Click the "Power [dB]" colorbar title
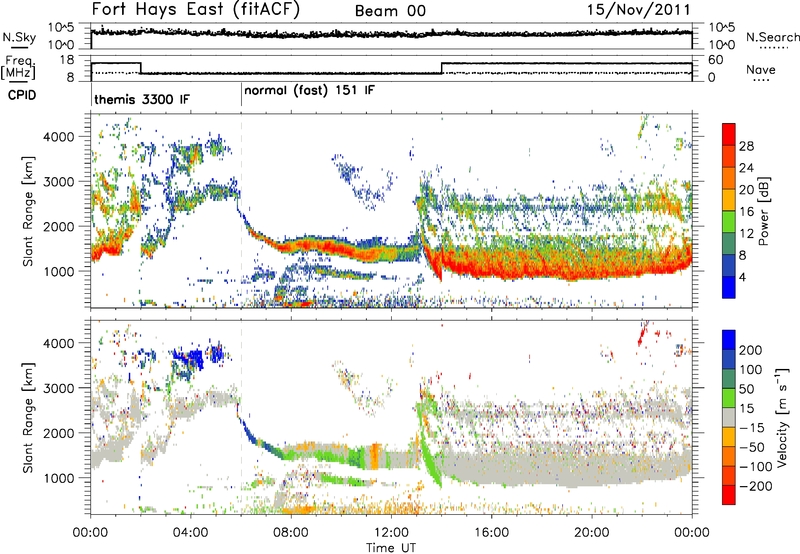Image resolution: width=800 pixels, height=554 pixels. [764, 211]
